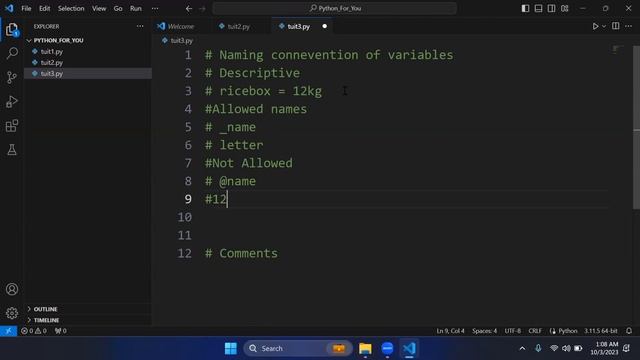Open the Manage gear menu
The image size is (640, 360).
tap(12, 313)
